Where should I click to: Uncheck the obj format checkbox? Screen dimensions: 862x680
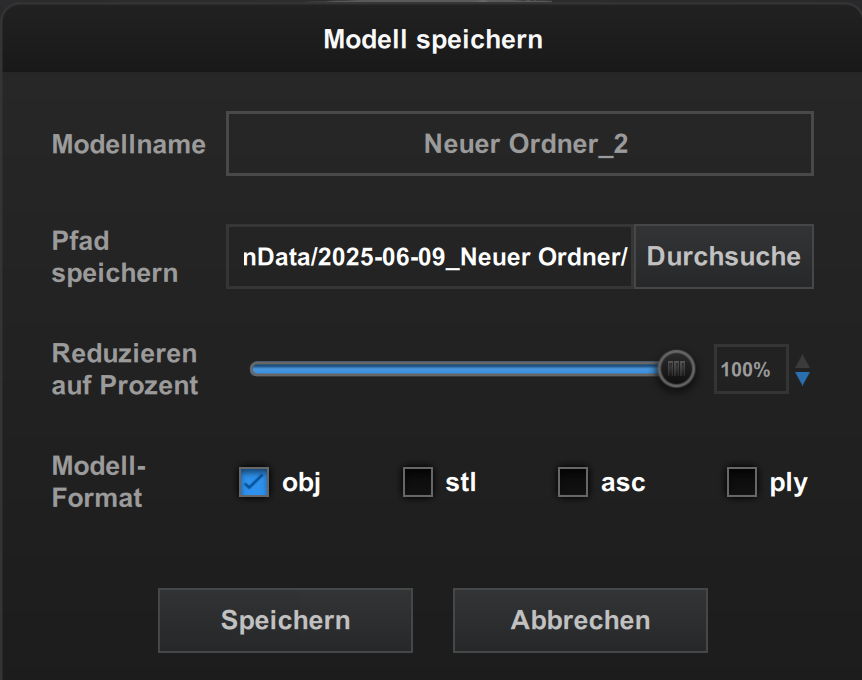pos(254,483)
